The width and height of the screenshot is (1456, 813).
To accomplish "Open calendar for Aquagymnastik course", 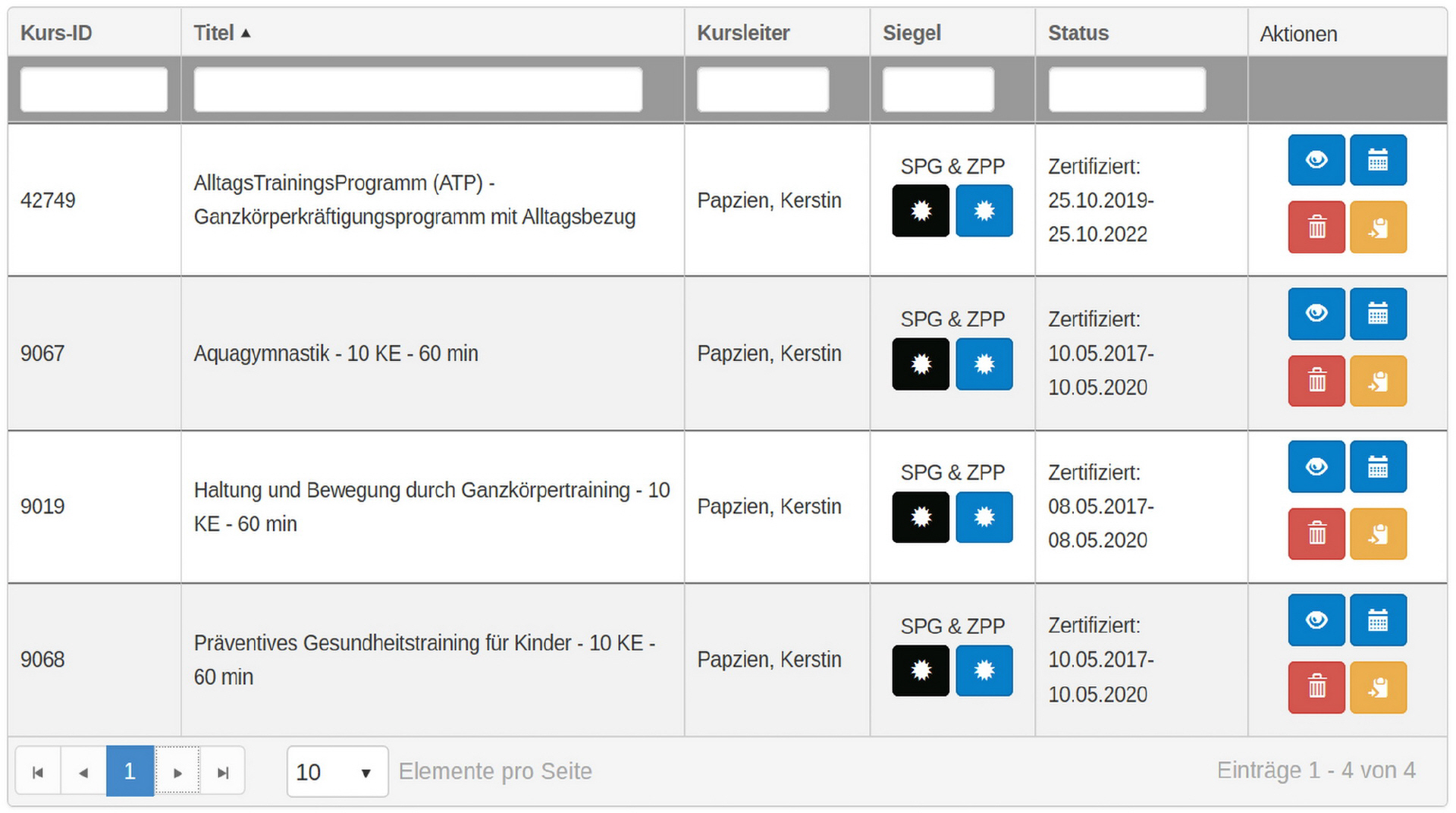I will (1378, 313).
